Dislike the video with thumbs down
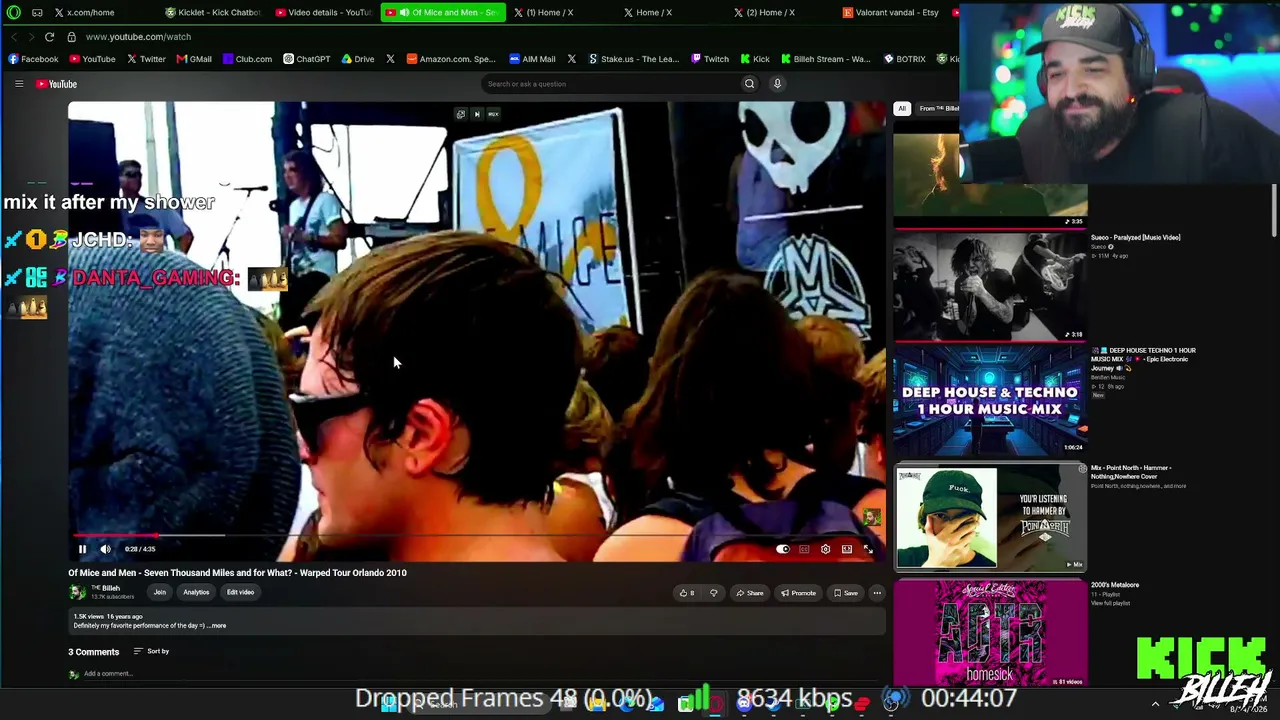 (x=713, y=593)
